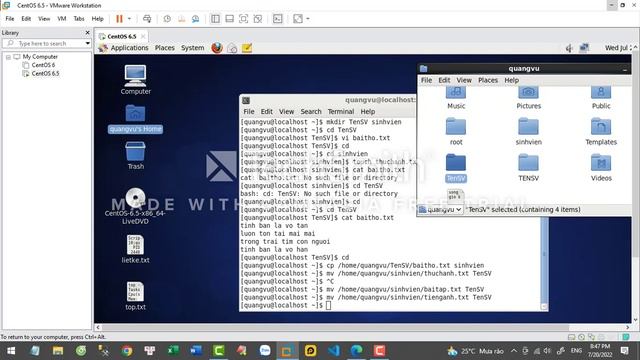Screen dimensions: 640x360
Task: Click the stretch guest display icon
Action: click(x=298, y=19)
